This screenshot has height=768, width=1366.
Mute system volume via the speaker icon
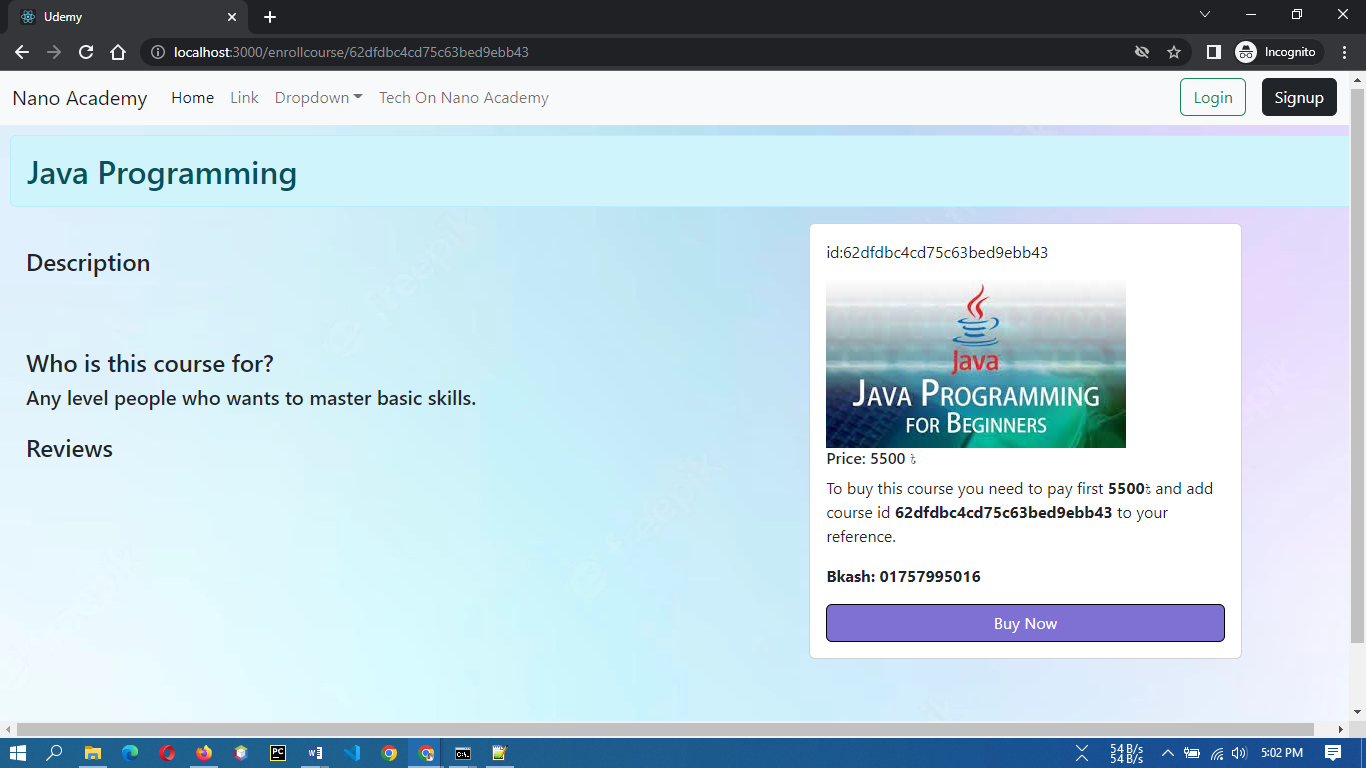coord(1239,753)
